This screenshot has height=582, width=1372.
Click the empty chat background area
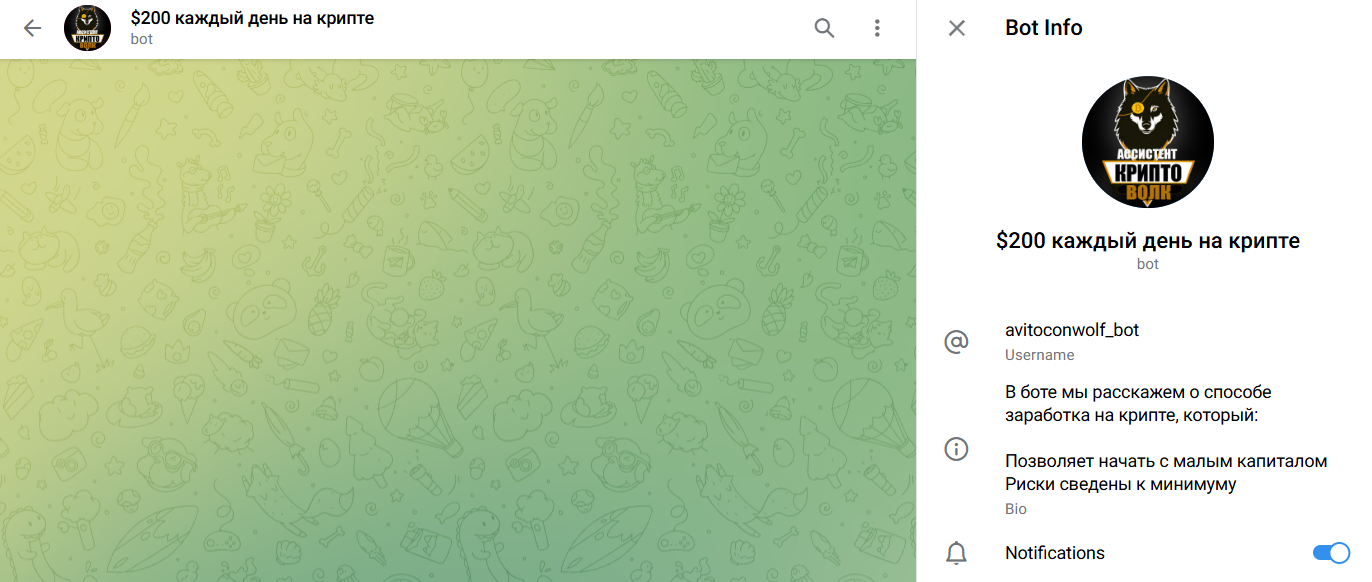point(458,320)
